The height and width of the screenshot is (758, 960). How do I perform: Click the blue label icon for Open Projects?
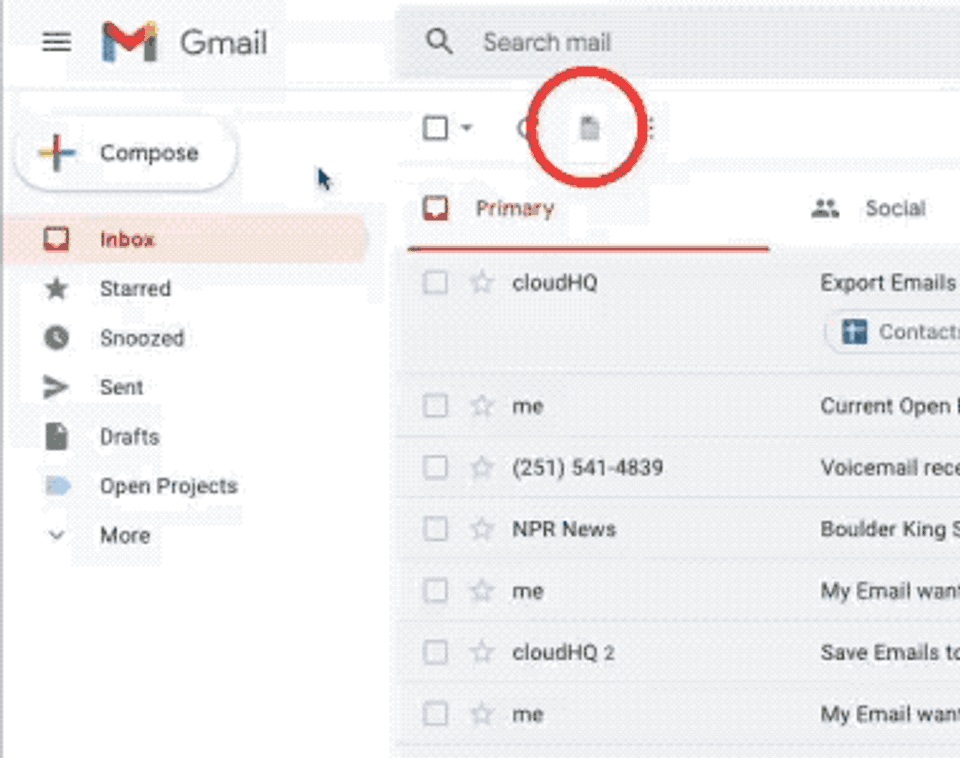tap(58, 486)
